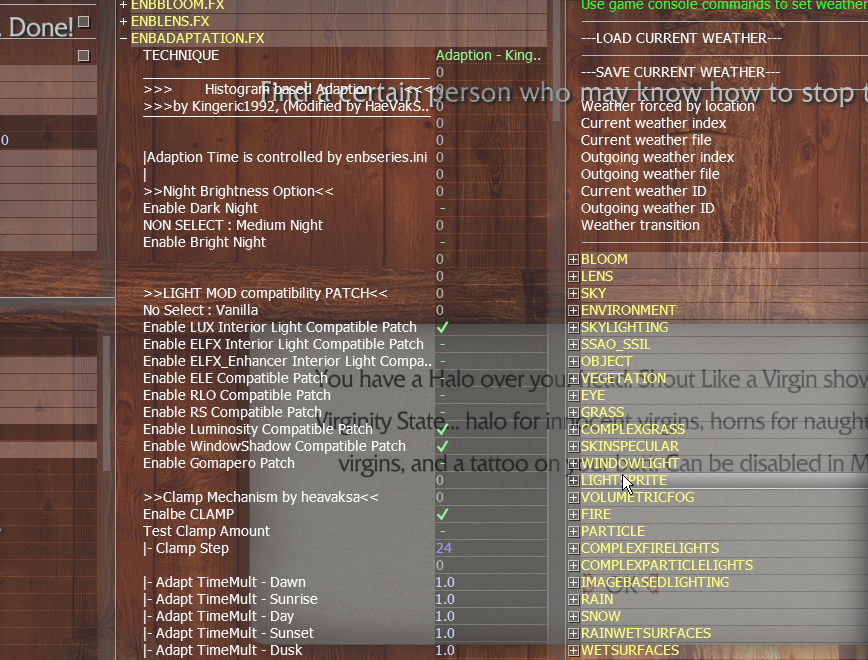Expand the LIGHTSPRITE section
Screen dimensions: 868x660
(574, 481)
